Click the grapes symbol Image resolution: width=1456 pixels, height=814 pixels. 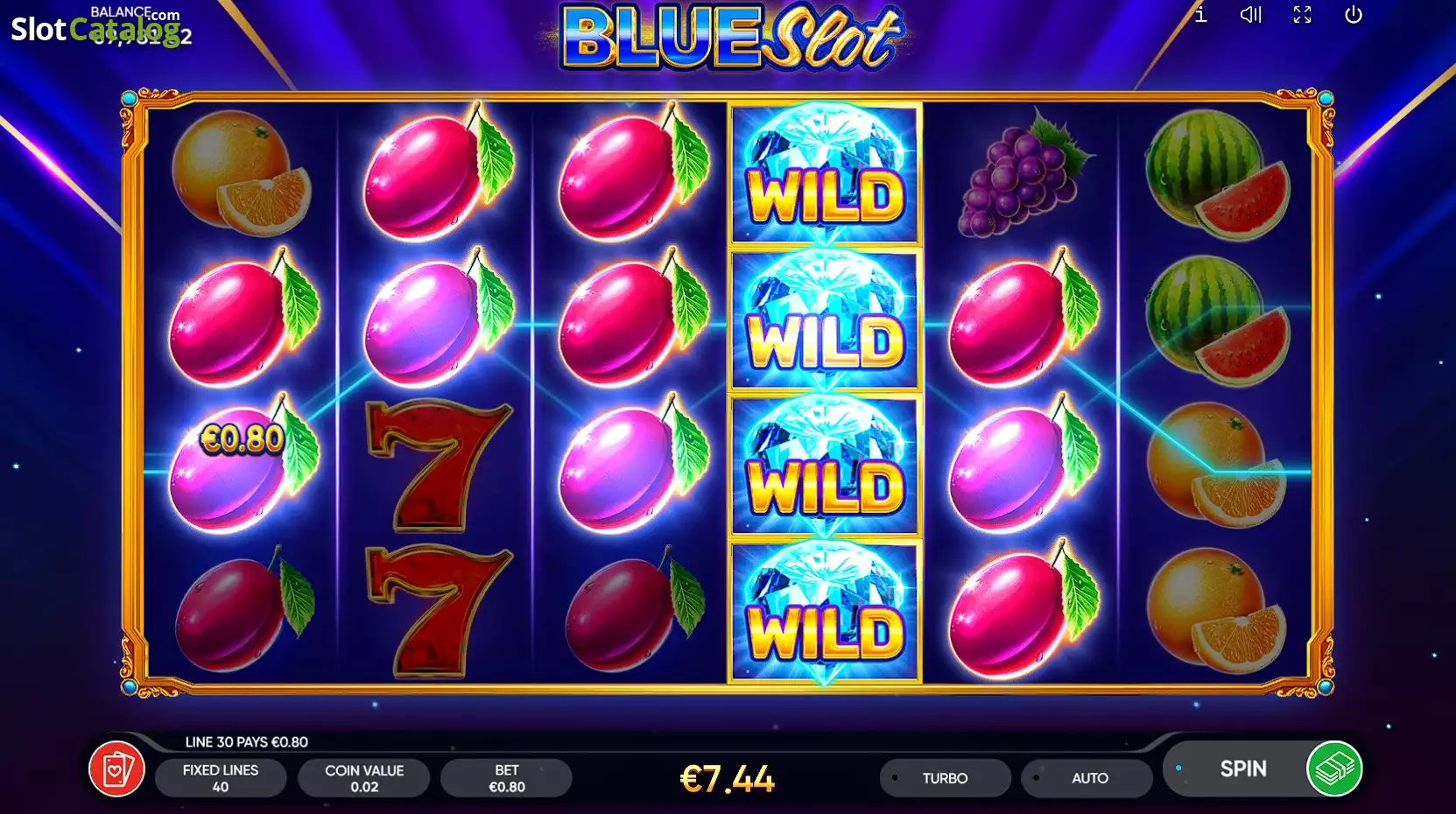[1022, 174]
